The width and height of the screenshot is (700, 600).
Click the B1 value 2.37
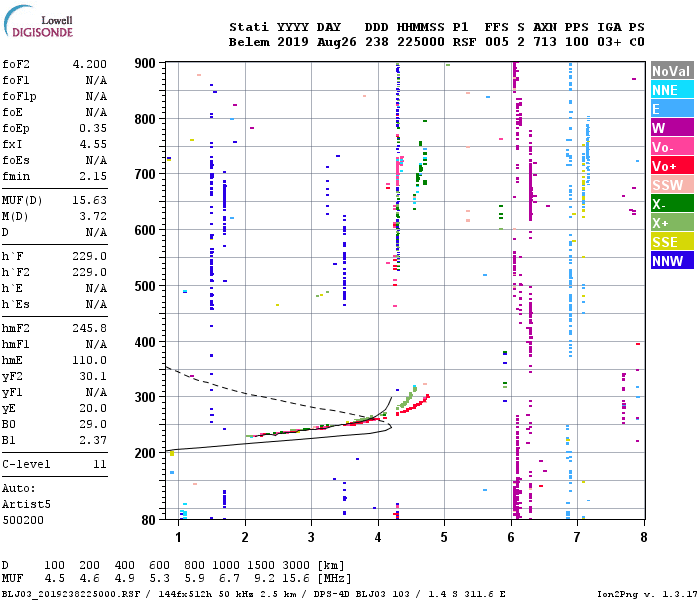[x=93, y=440]
